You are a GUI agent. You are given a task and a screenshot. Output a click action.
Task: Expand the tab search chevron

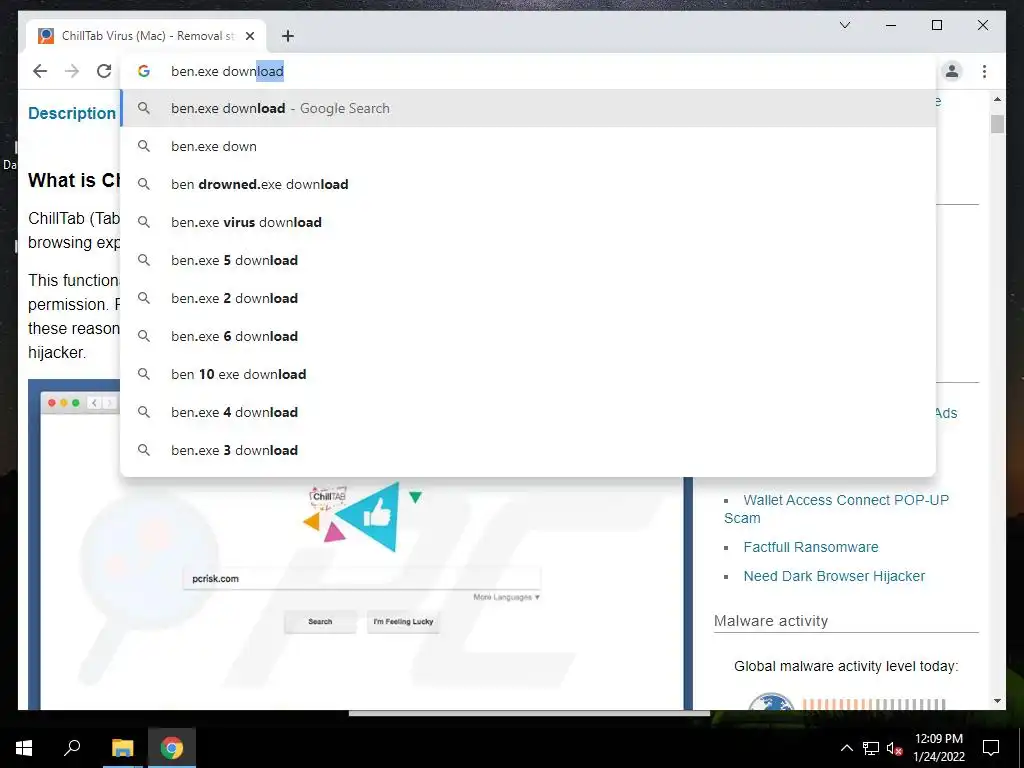coord(844,25)
